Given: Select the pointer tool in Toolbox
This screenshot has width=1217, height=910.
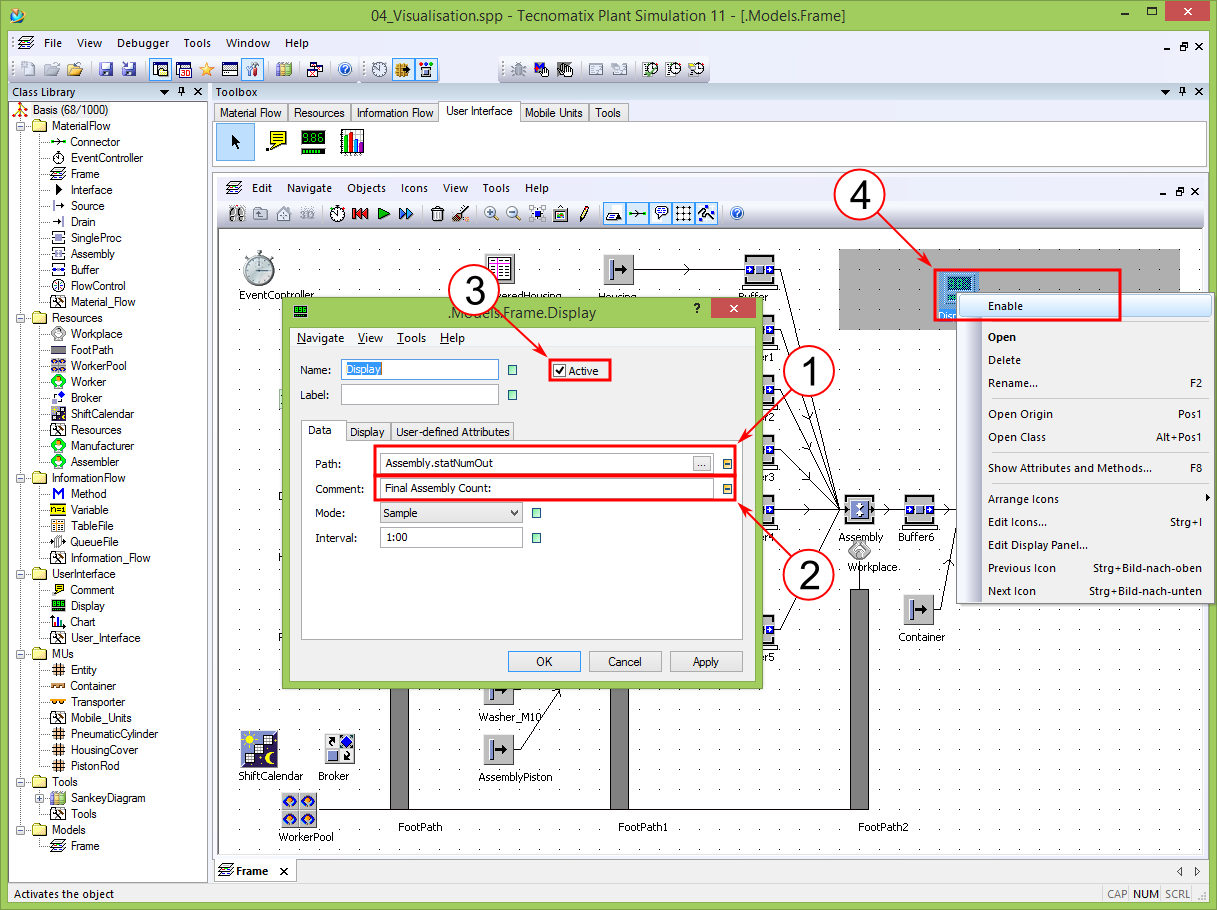Looking at the screenshot, I should pos(236,142).
